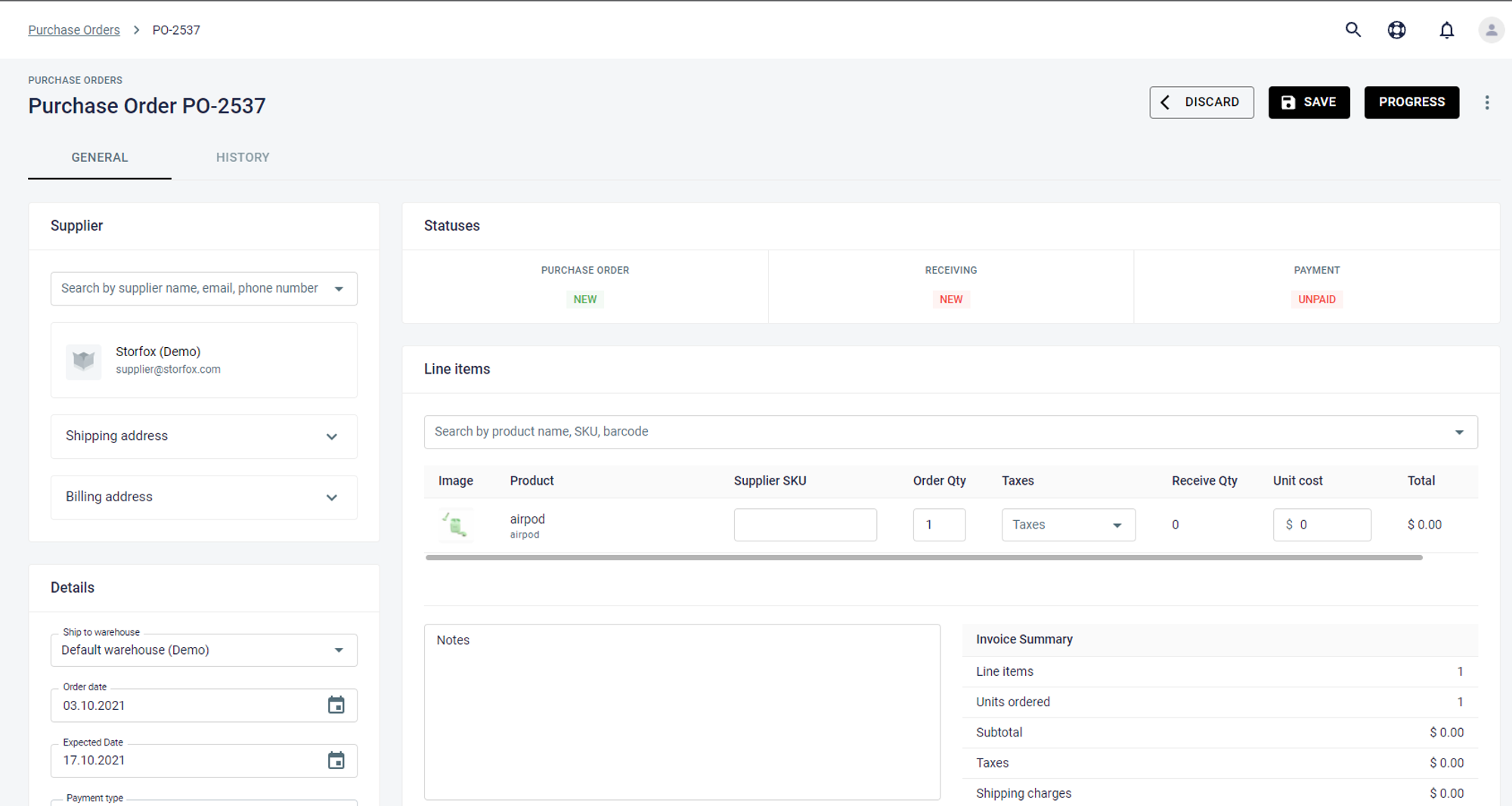Go to Purchase Orders breadcrumb link
Image resolution: width=1512 pixels, height=806 pixels.
point(74,30)
